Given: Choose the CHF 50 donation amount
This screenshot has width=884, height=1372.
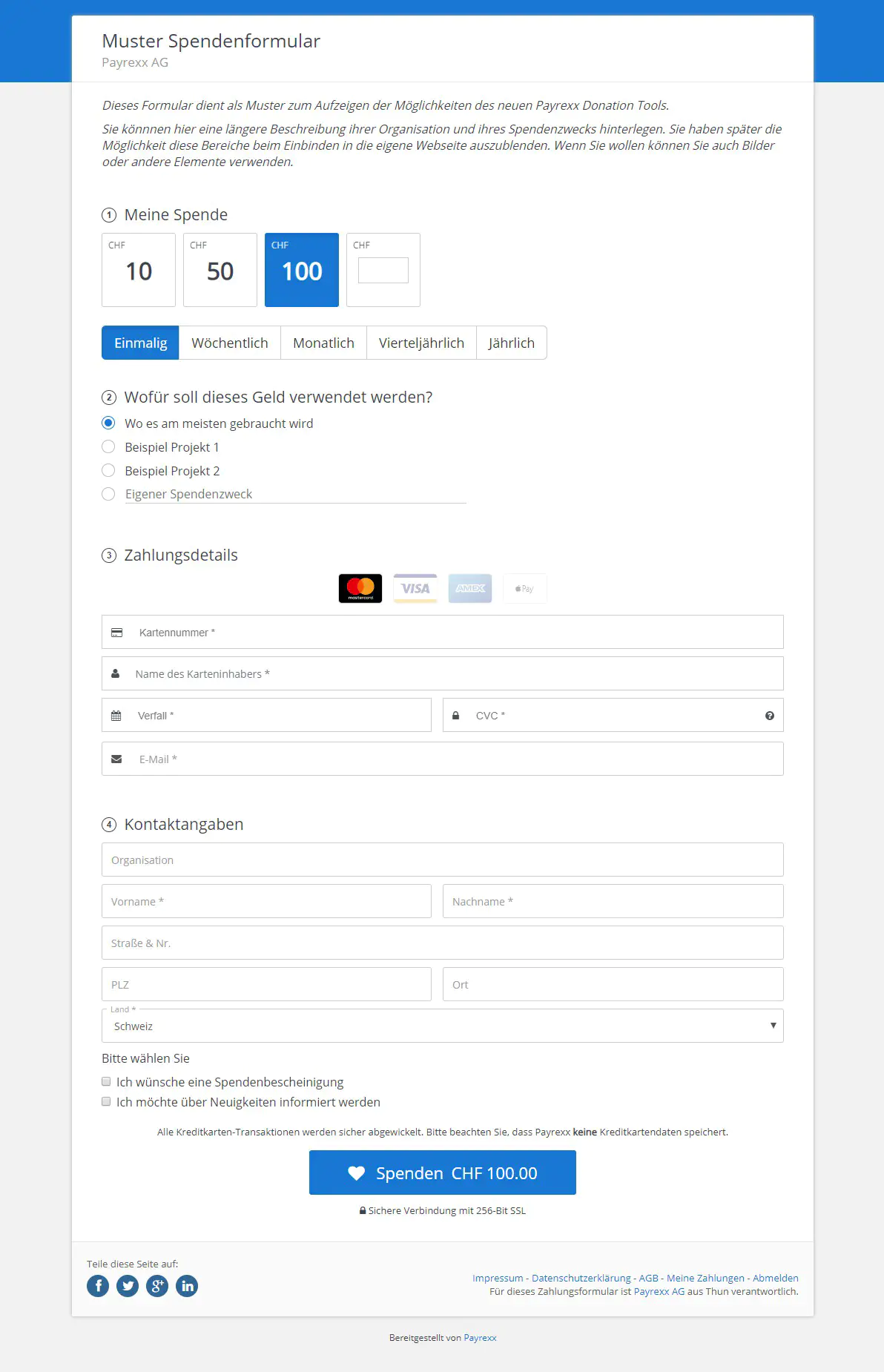Looking at the screenshot, I should [x=220, y=270].
